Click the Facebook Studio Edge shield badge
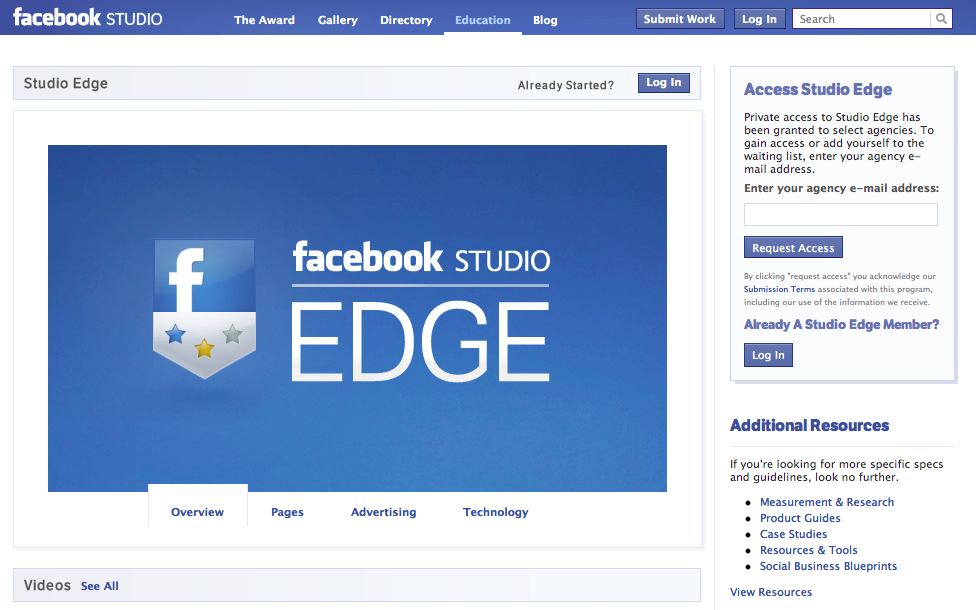Image resolution: width=976 pixels, height=610 pixels. (204, 309)
